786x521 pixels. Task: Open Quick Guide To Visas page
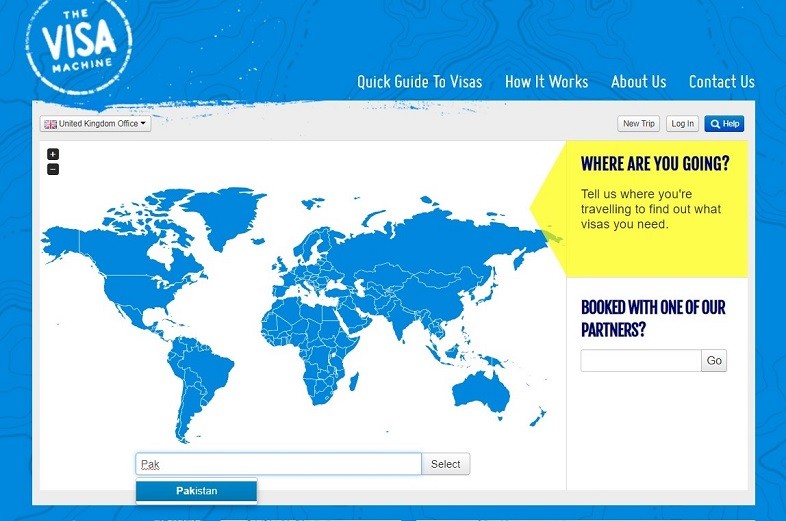point(419,82)
